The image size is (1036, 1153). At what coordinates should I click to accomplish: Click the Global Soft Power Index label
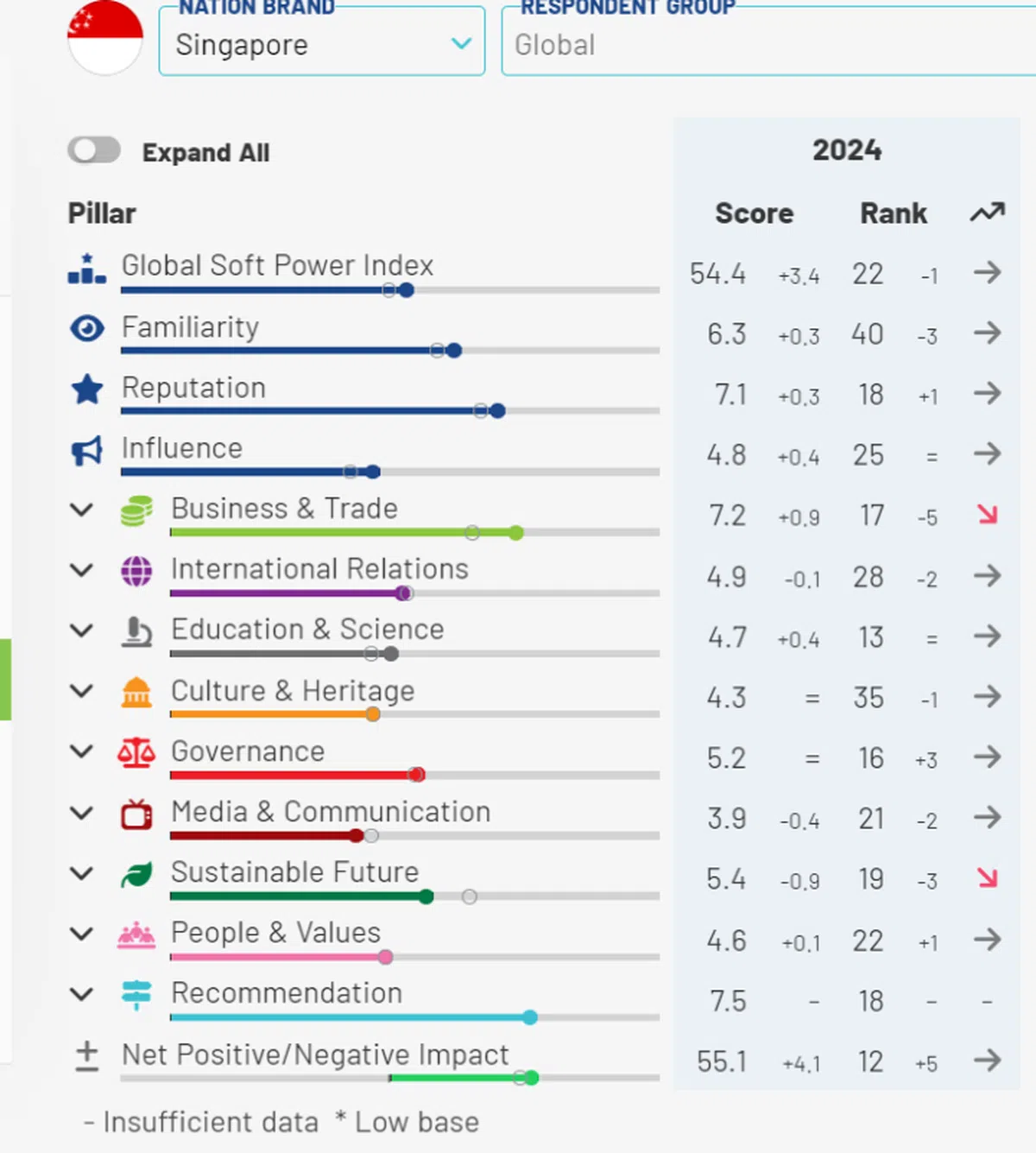(277, 266)
